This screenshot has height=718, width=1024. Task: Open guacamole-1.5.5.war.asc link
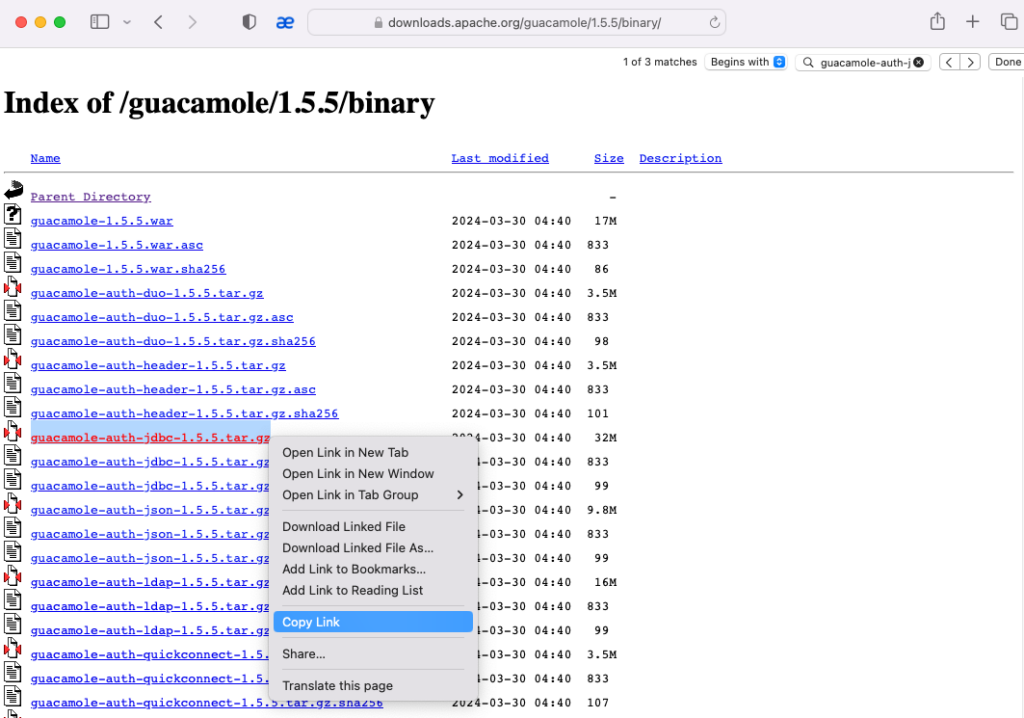point(116,245)
